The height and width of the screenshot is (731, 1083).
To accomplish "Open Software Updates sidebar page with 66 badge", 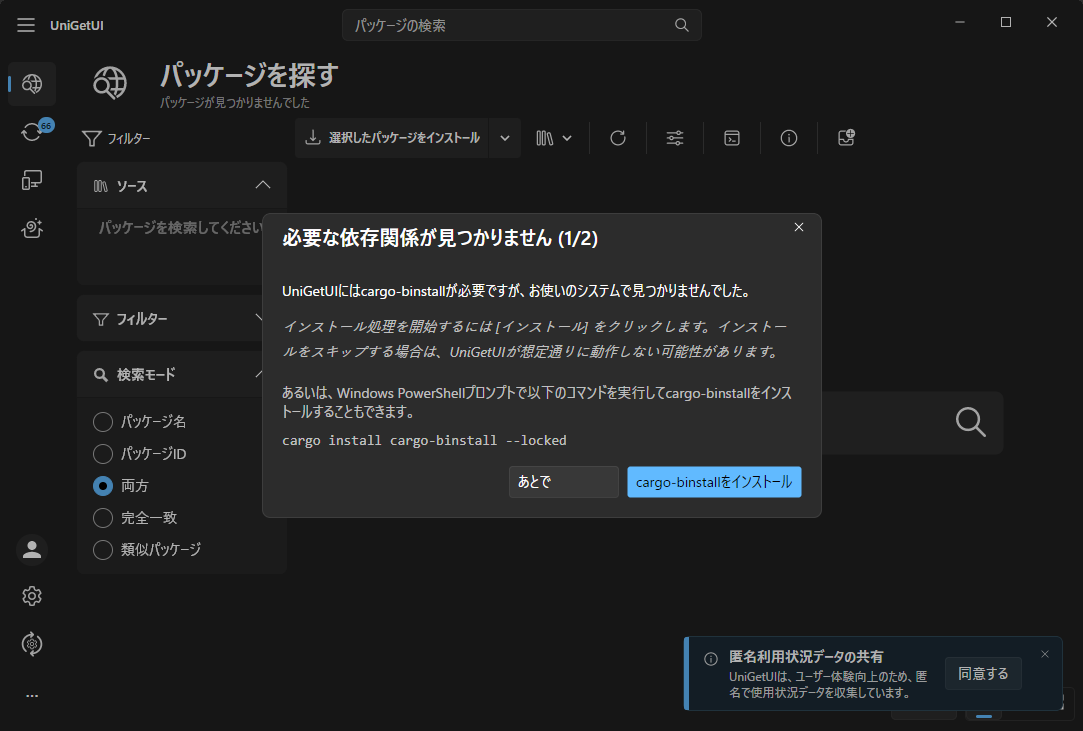I will point(32,131).
